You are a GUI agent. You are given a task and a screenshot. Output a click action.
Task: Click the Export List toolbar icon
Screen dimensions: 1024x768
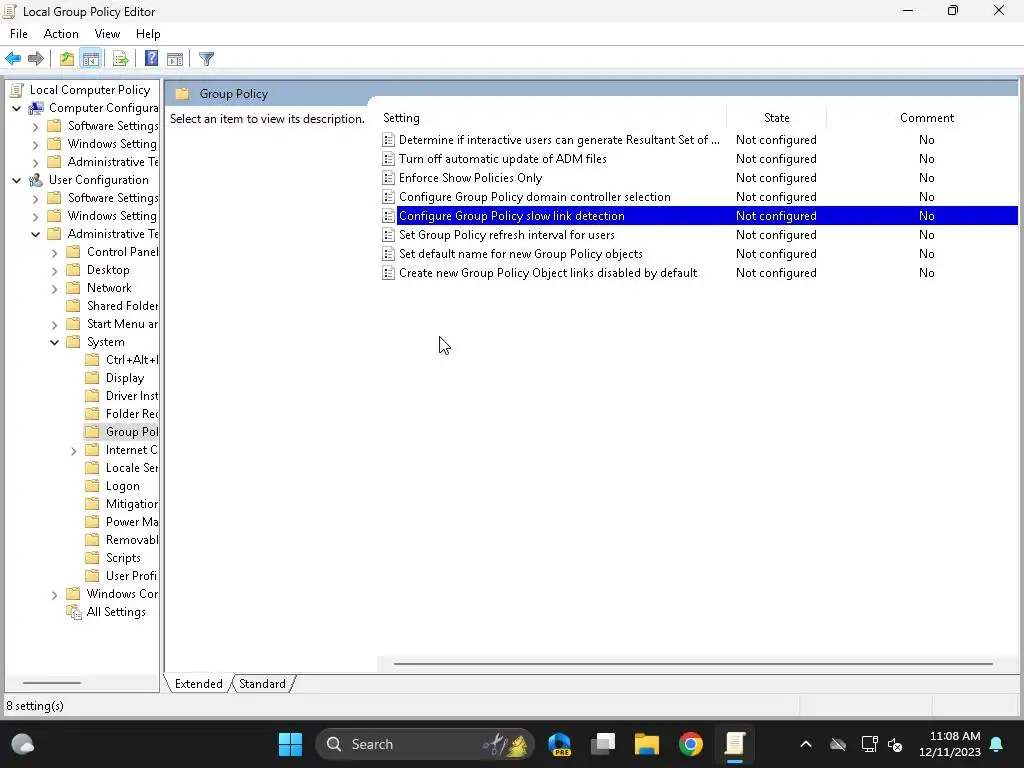(x=121, y=59)
